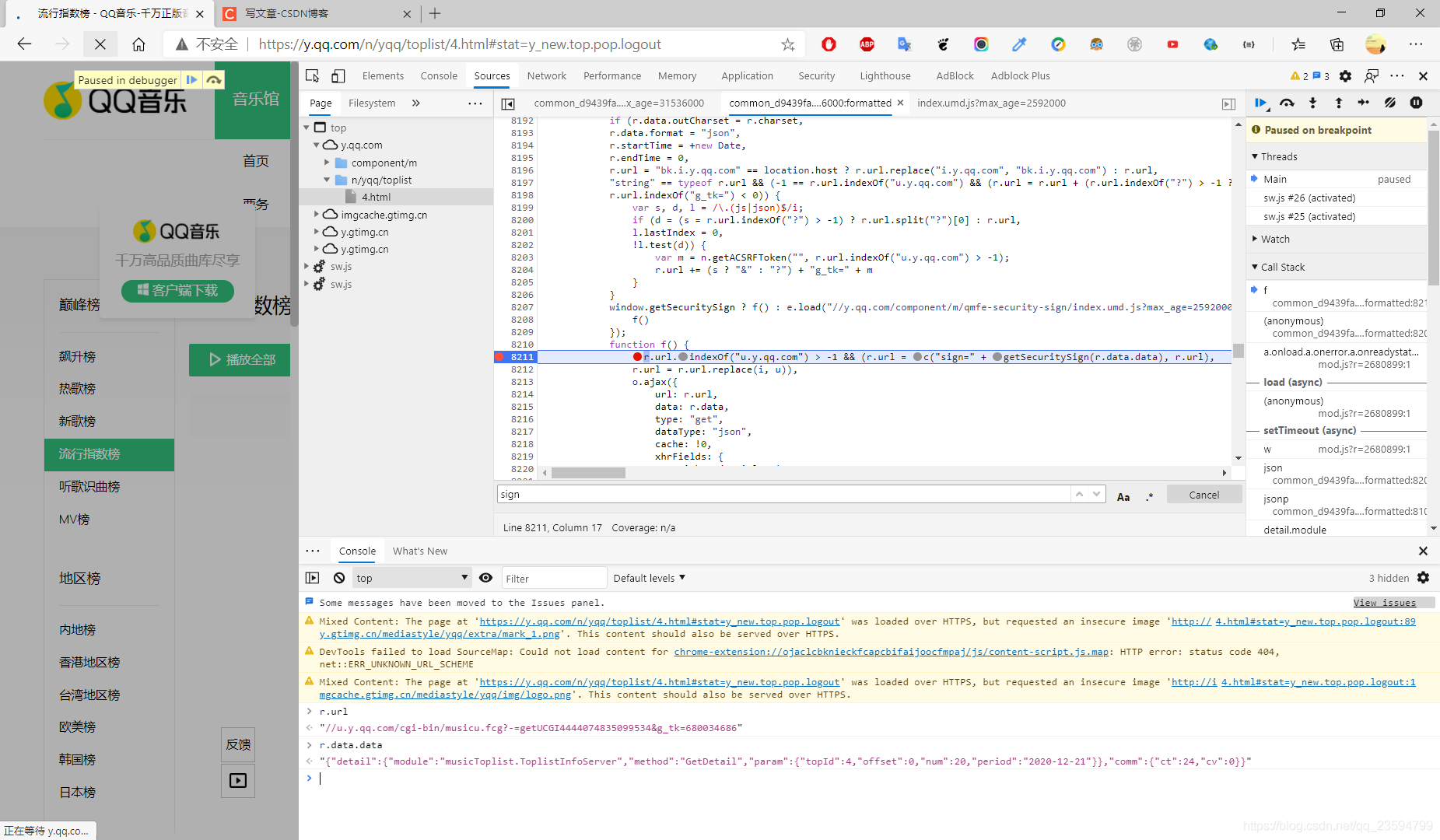Image resolution: width=1440 pixels, height=840 pixels.
Task: Open the Filesystem tab in Sources navigator
Action: click(372, 103)
